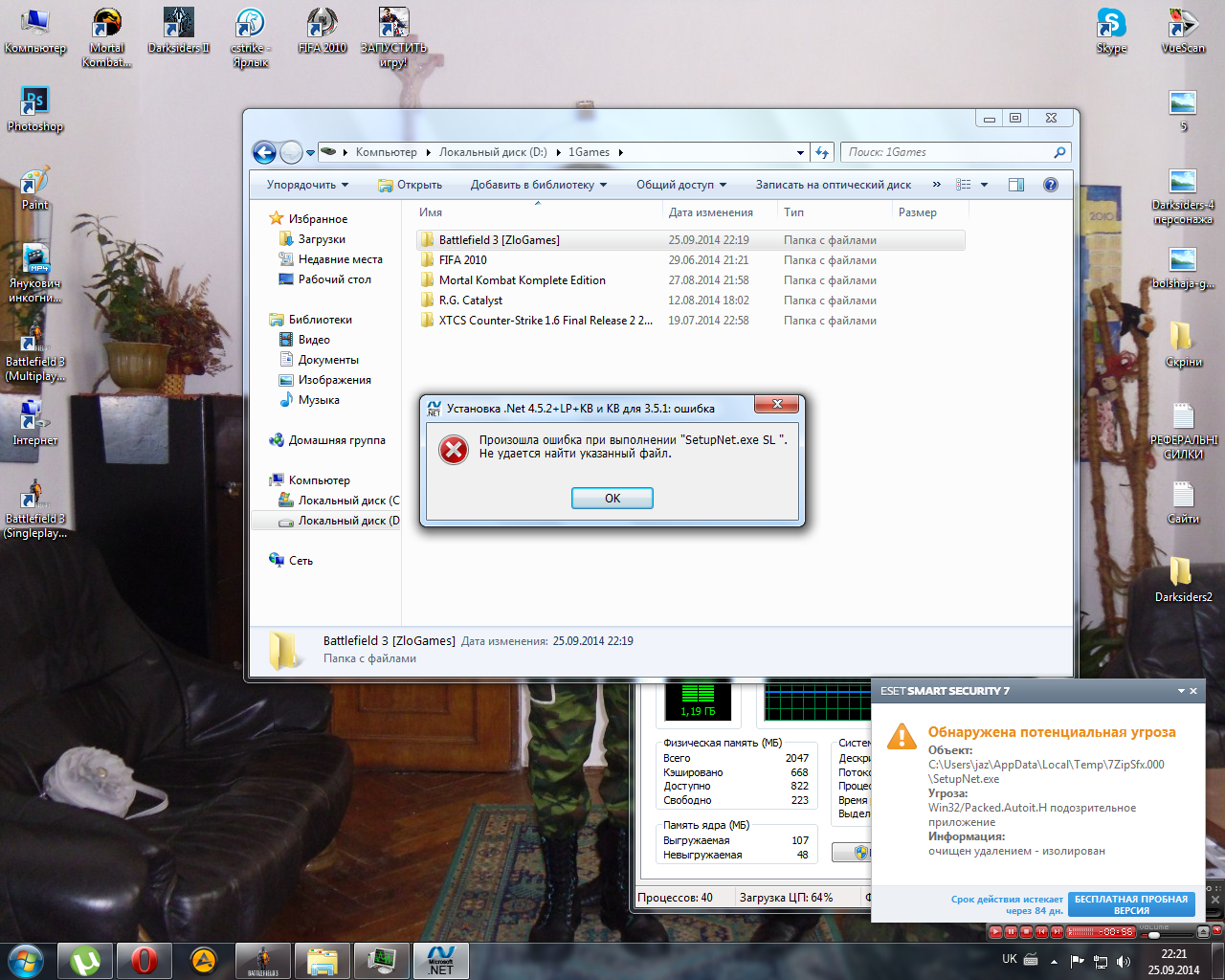
Task: Click the Открыть toolbar button
Action: (411, 185)
